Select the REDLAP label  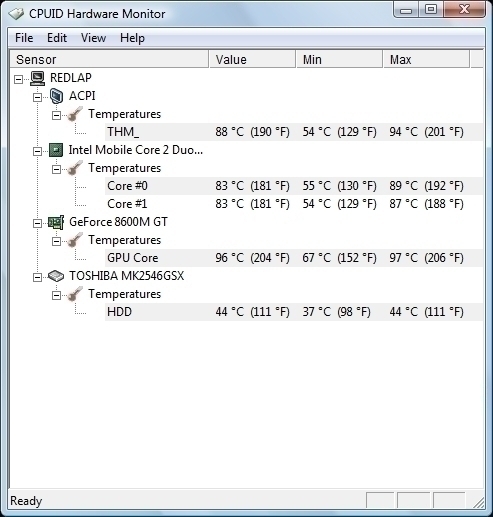(x=71, y=78)
